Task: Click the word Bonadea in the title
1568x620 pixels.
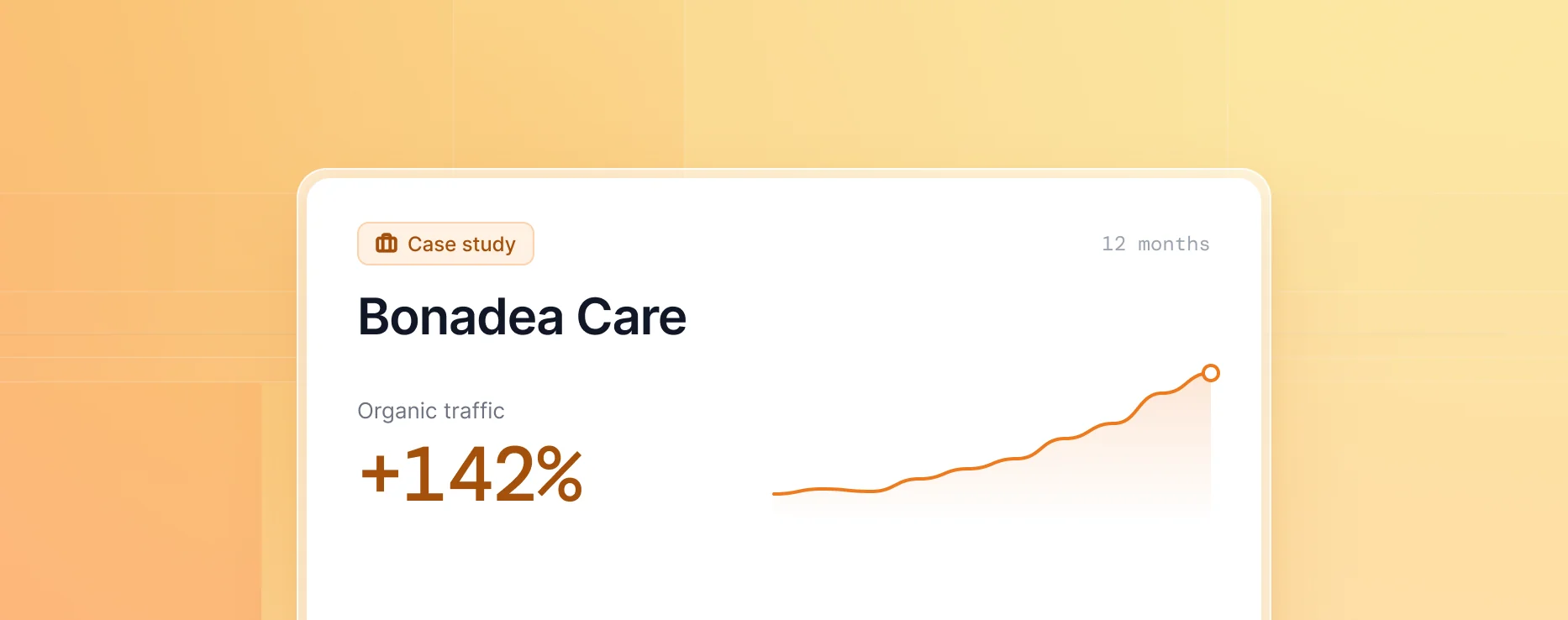Action: [460, 317]
